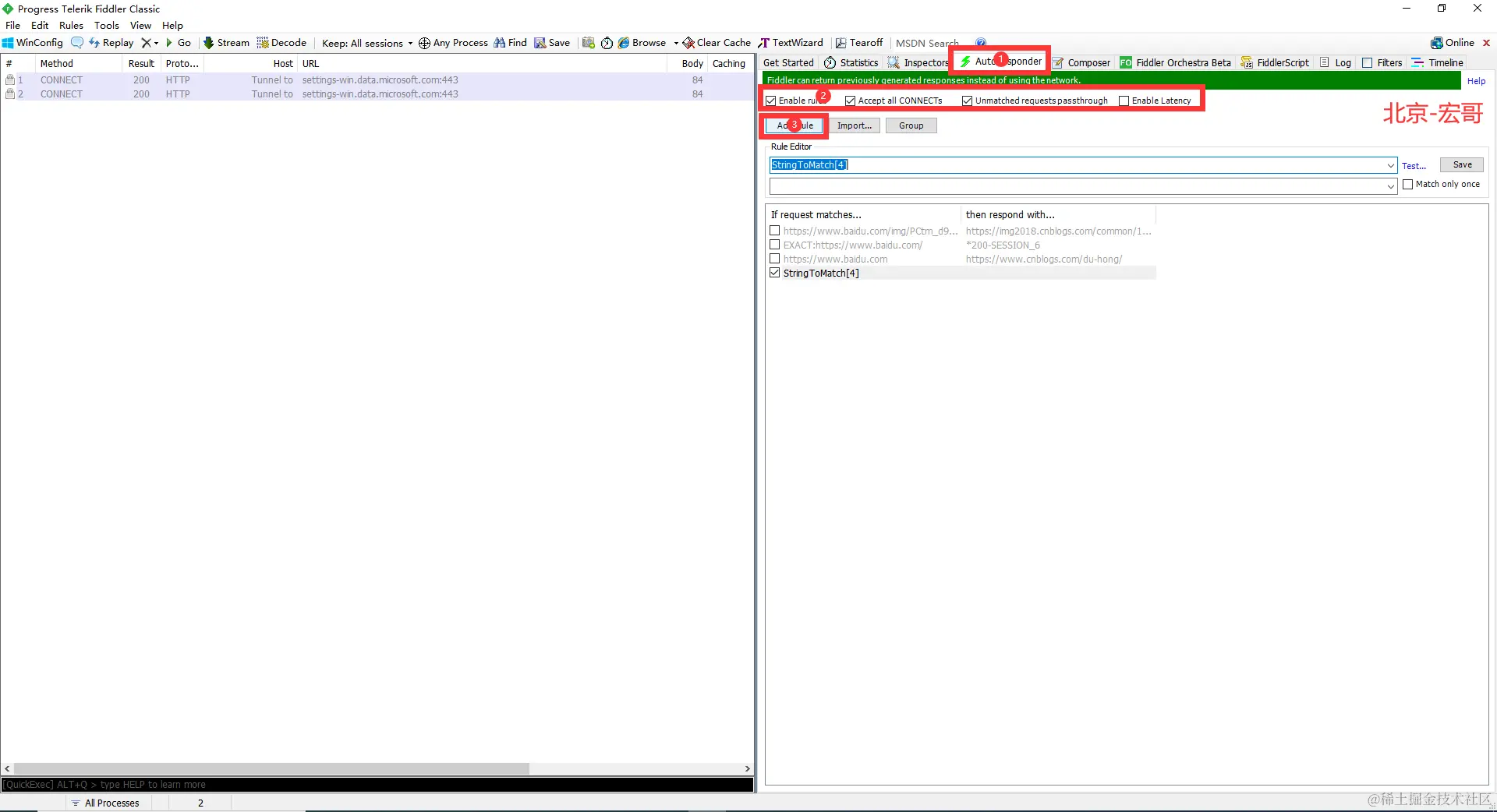Open WinConfig from the toolbar
Image resolution: width=1497 pixels, height=812 pixels.
click(x=33, y=43)
